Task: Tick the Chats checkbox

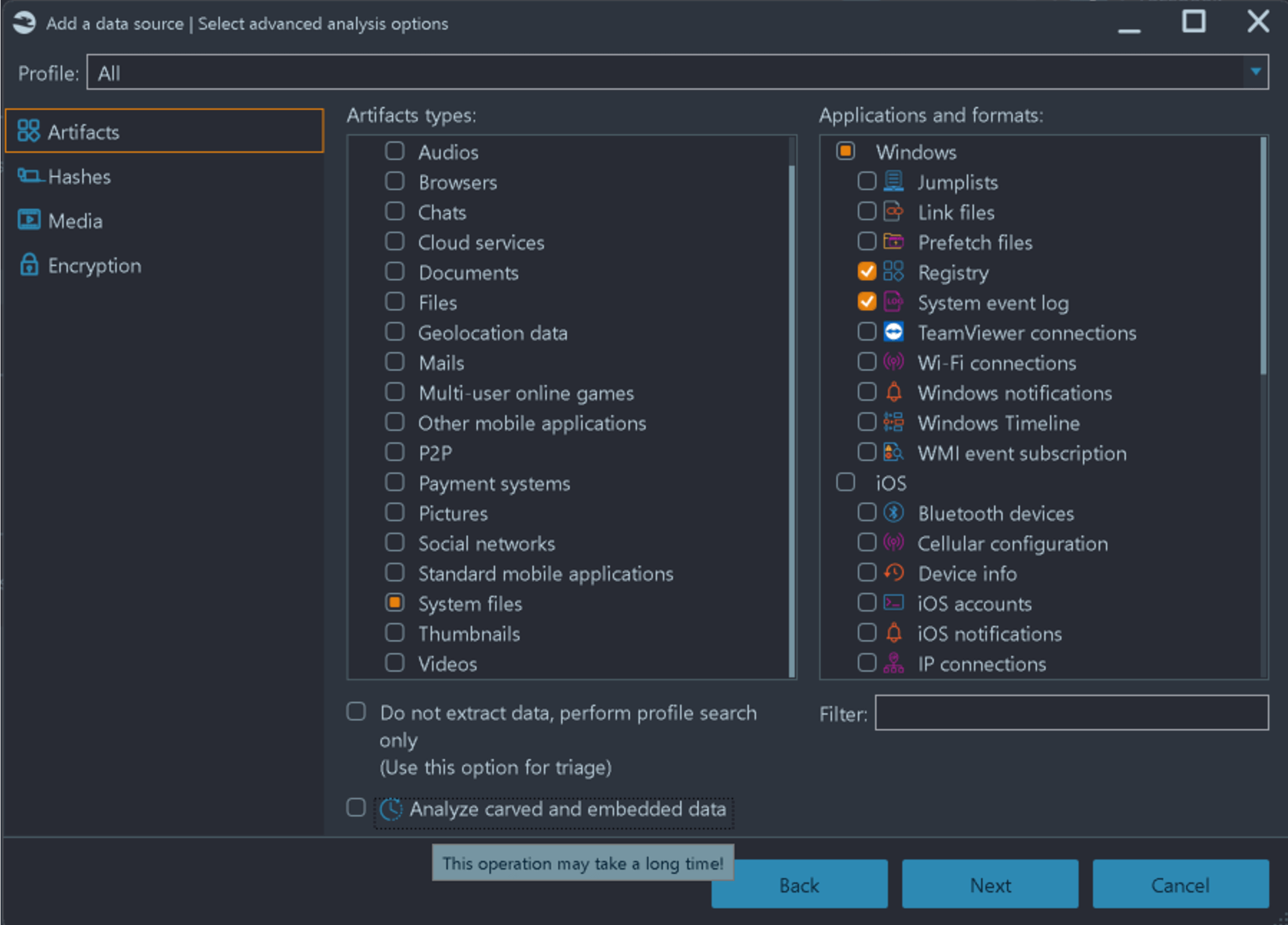Action: click(394, 211)
